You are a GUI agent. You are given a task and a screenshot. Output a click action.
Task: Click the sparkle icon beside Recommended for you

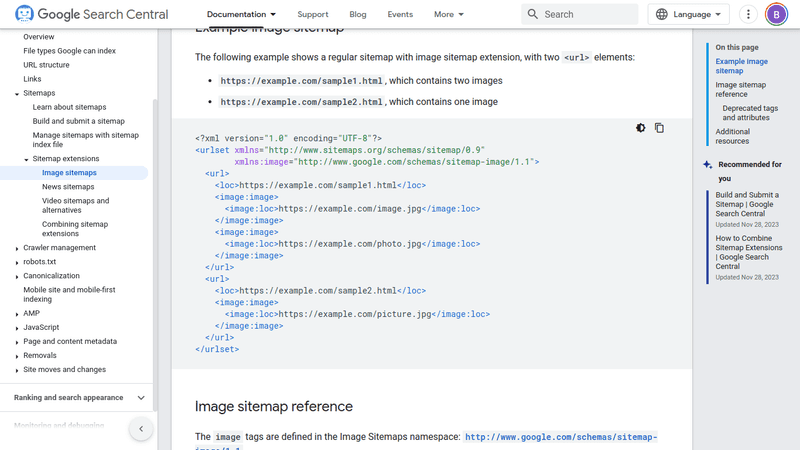click(x=708, y=165)
